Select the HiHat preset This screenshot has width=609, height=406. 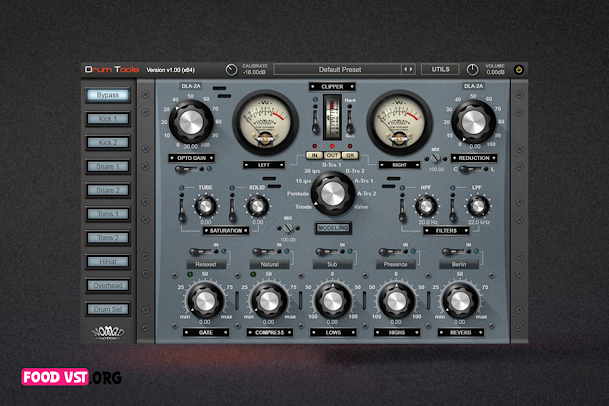click(x=108, y=261)
